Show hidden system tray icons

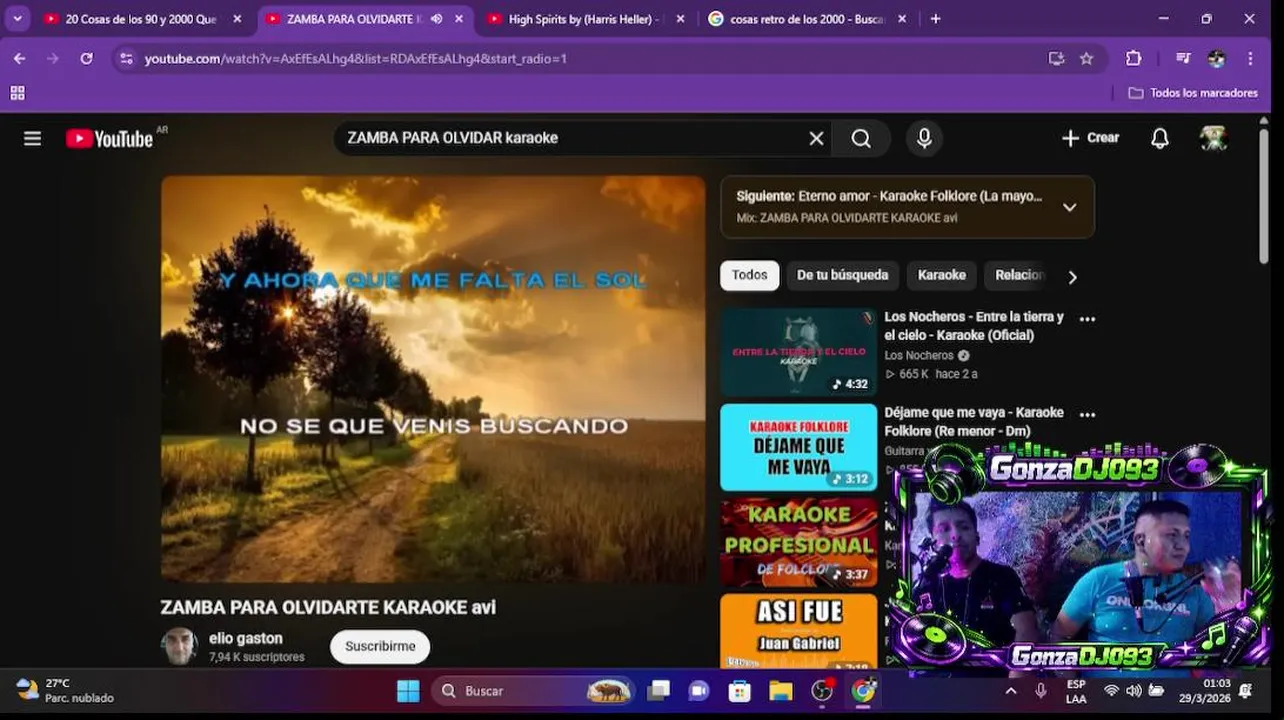(x=1010, y=691)
